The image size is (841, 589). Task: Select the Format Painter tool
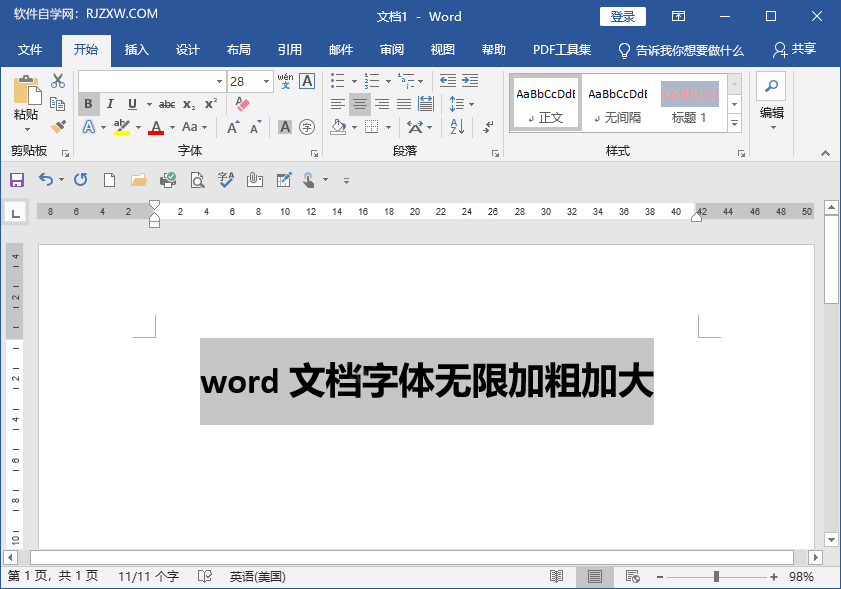(57, 128)
